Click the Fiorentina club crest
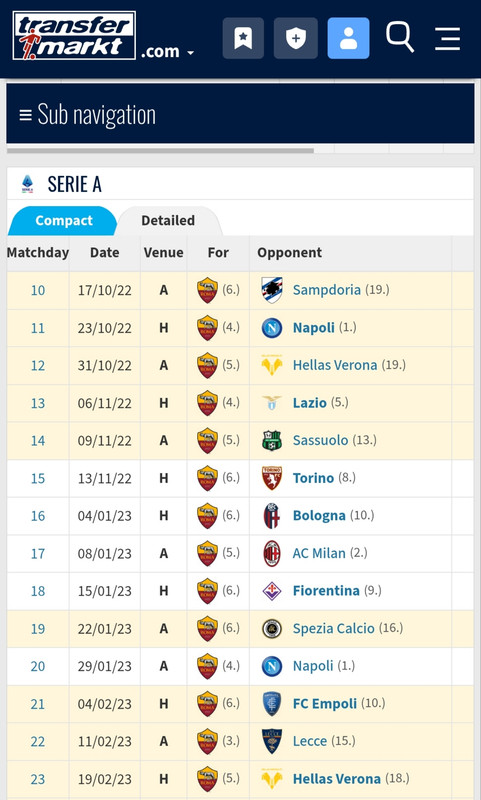481x800 pixels. point(272,591)
